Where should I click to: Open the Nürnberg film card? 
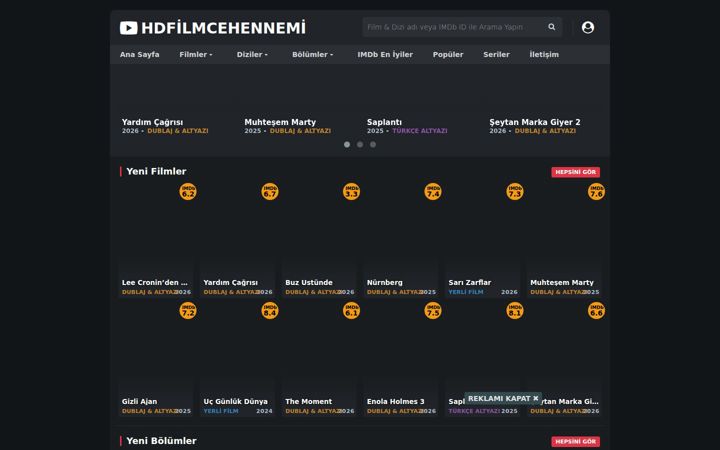click(401, 241)
